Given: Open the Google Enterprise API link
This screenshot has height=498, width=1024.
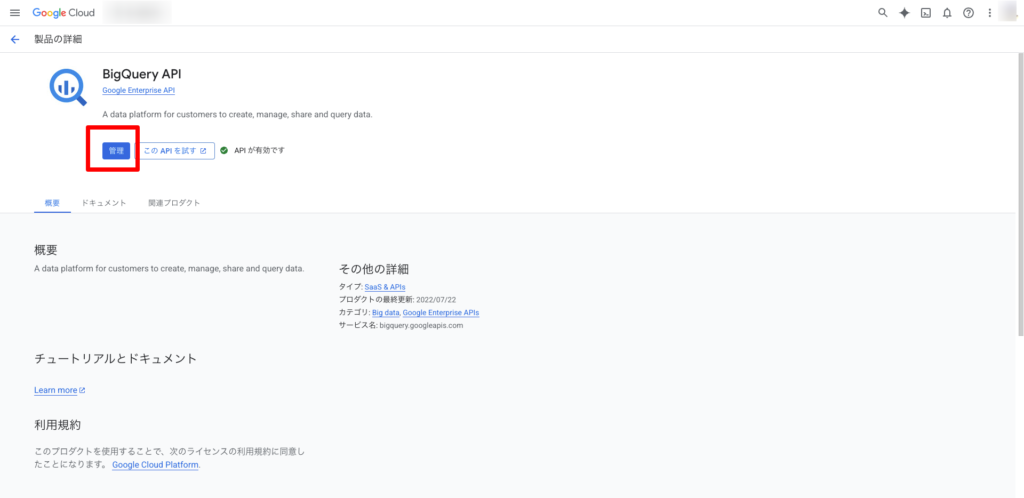Looking at the screenshot, I should (138, 91).
